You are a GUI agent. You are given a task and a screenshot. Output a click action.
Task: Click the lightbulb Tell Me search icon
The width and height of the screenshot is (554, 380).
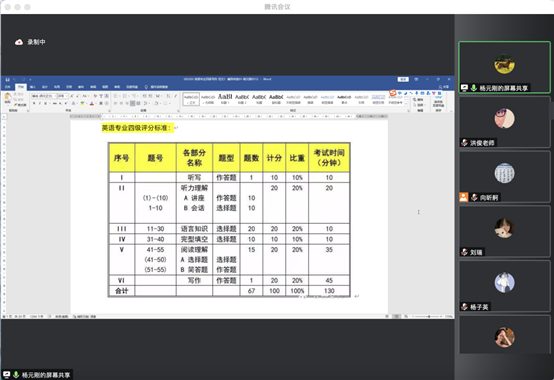click(x=146, y=87)
